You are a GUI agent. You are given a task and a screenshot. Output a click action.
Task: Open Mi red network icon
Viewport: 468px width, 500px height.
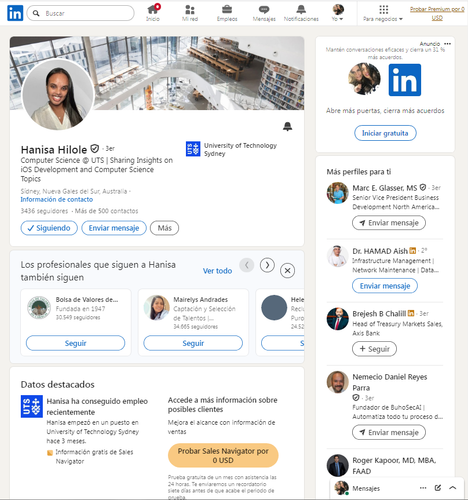(190, 13)
